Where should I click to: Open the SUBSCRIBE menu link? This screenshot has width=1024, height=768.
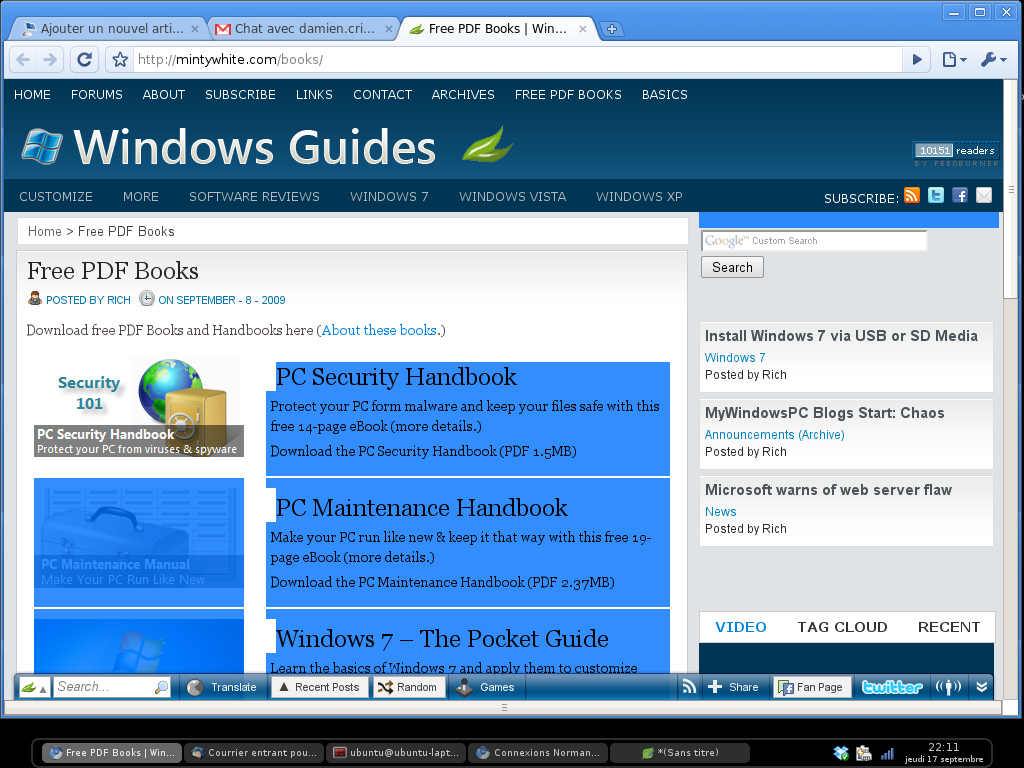point(240,95)
